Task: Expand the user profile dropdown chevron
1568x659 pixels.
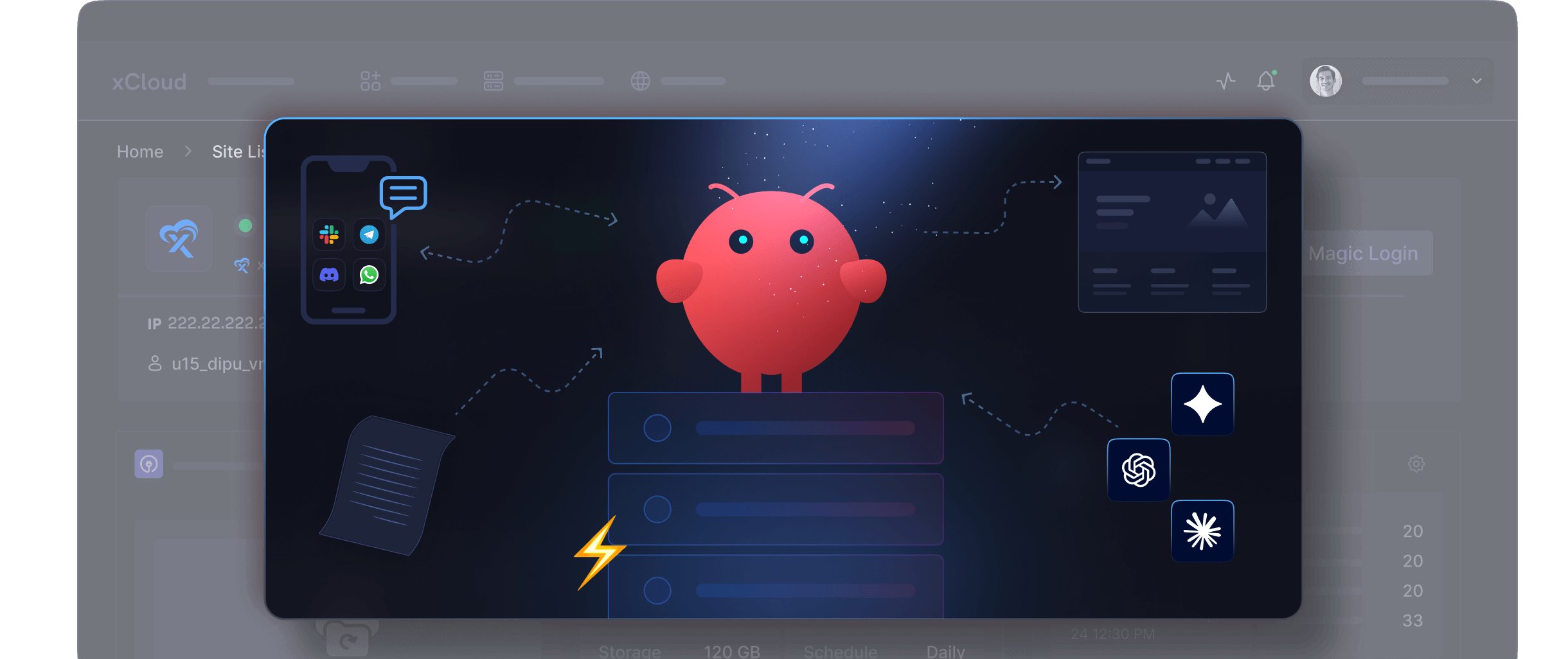Action: [1477, 81]
